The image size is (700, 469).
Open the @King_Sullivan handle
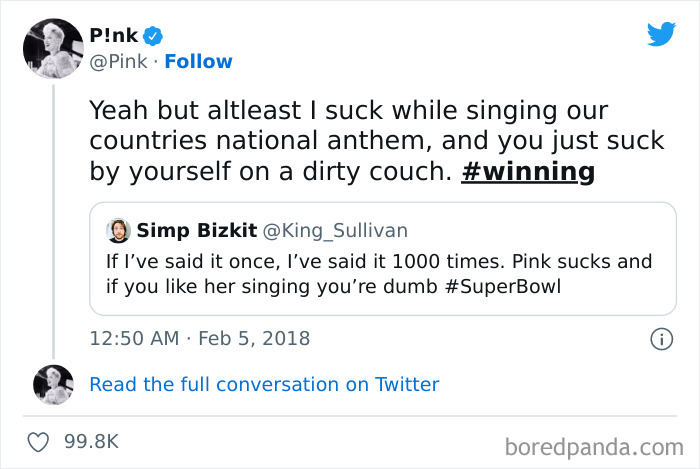click(335, 231)
